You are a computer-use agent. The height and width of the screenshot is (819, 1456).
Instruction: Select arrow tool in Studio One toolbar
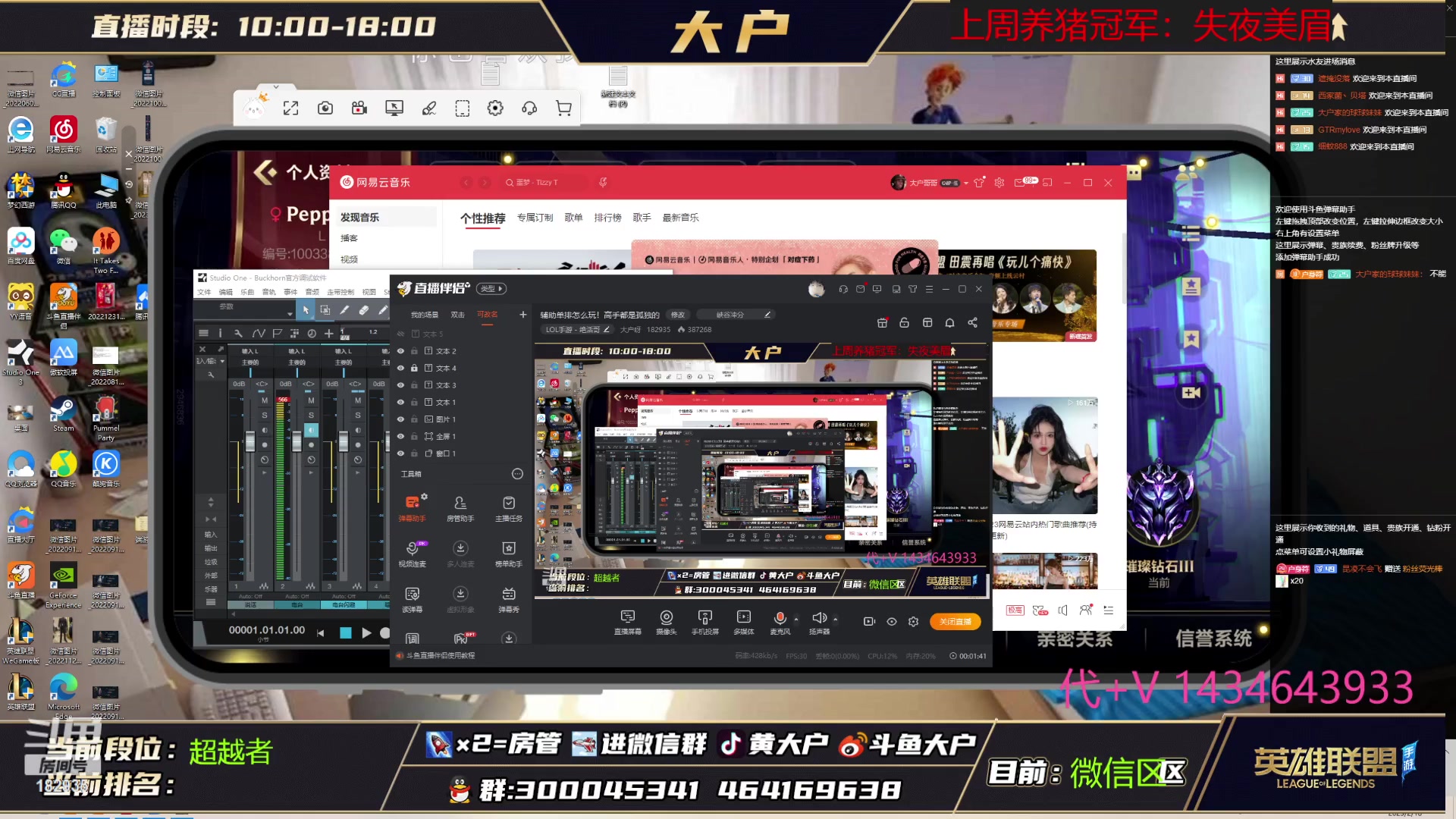pyautogui.click(x=306, y=309)
